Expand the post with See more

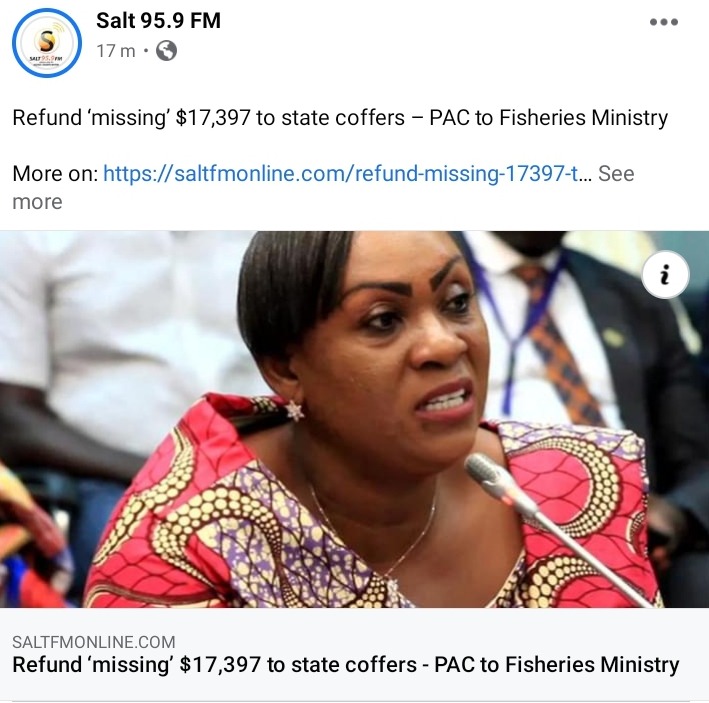[616, 174]
